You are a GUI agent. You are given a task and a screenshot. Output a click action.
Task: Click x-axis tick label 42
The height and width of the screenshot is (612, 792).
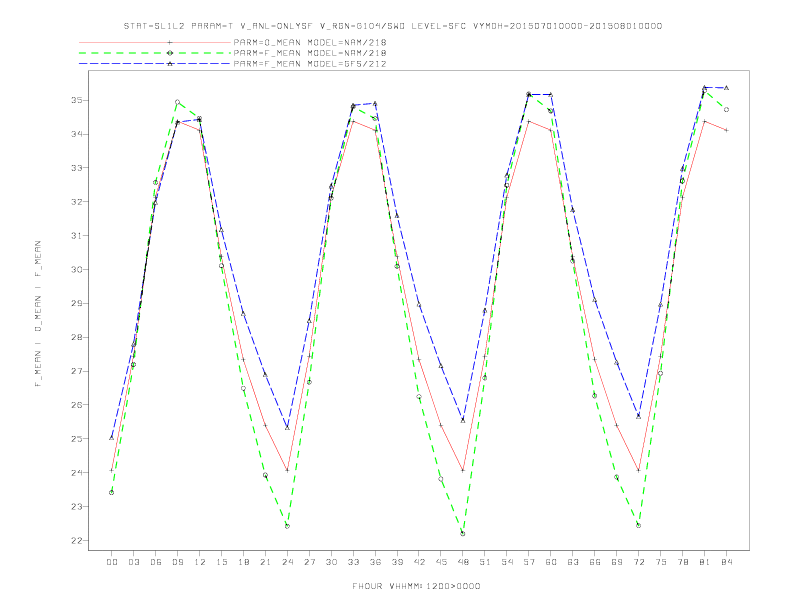(x=419, y=562)
